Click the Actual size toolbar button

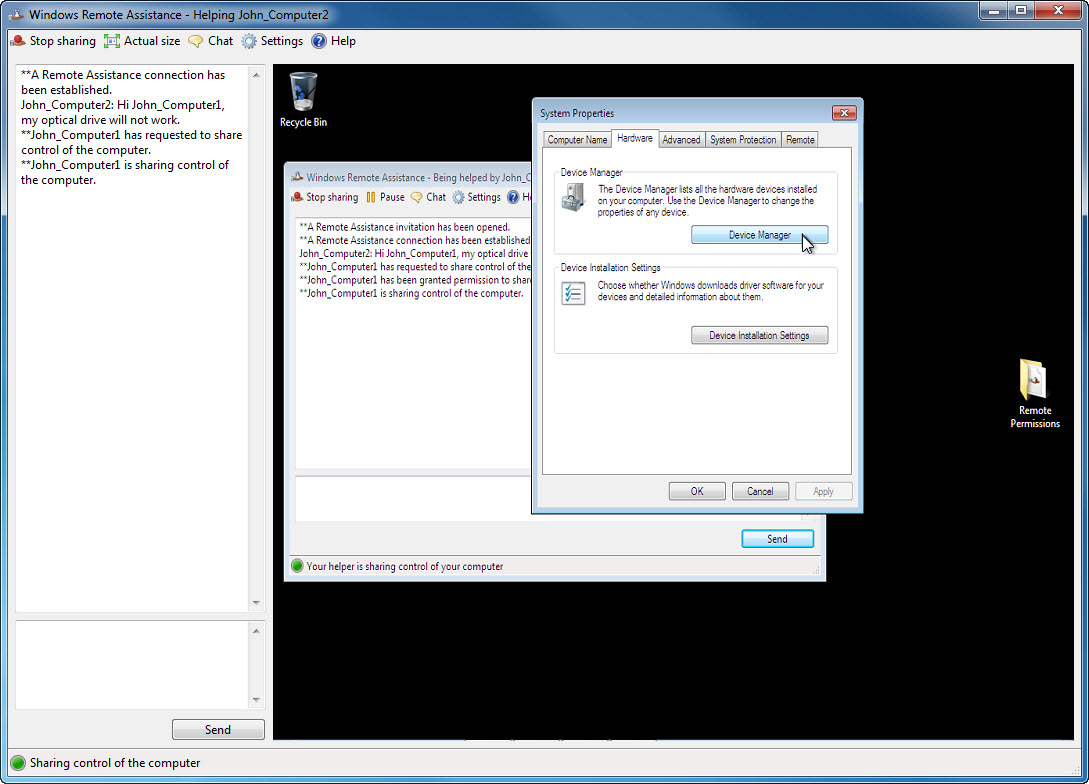(x=142, y=41)
